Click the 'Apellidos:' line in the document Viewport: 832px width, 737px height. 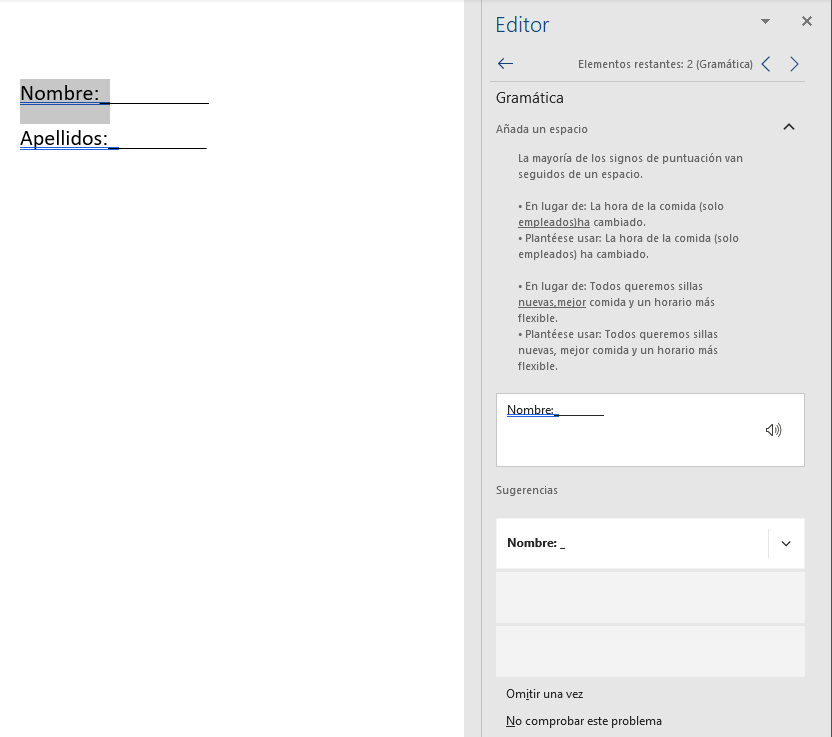pos(65,138)
